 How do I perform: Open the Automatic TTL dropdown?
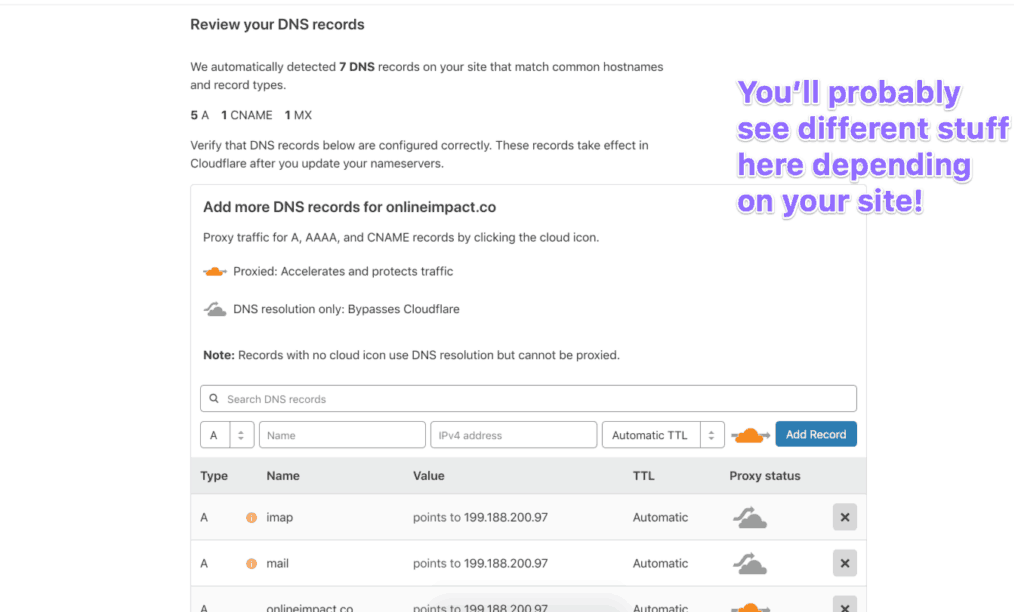click(x=663, y=435)
